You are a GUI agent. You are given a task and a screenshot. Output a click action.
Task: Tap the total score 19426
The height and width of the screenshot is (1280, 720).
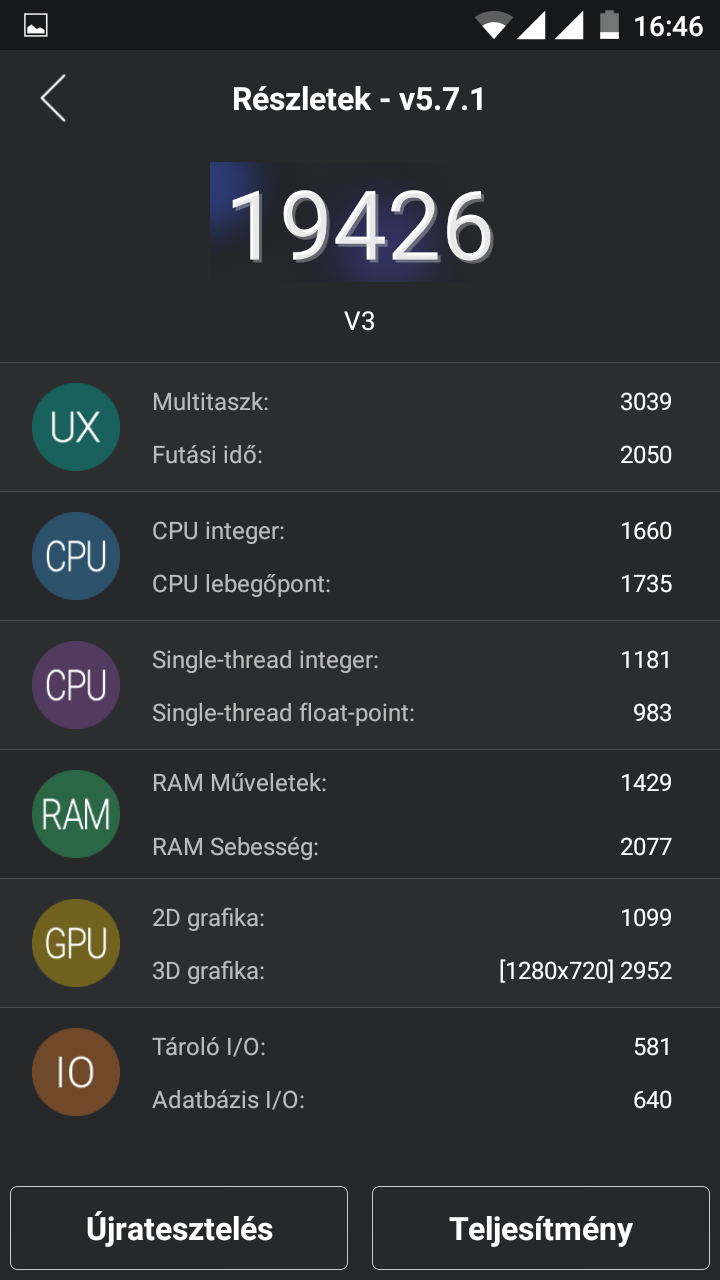click(x=360, y=225)
